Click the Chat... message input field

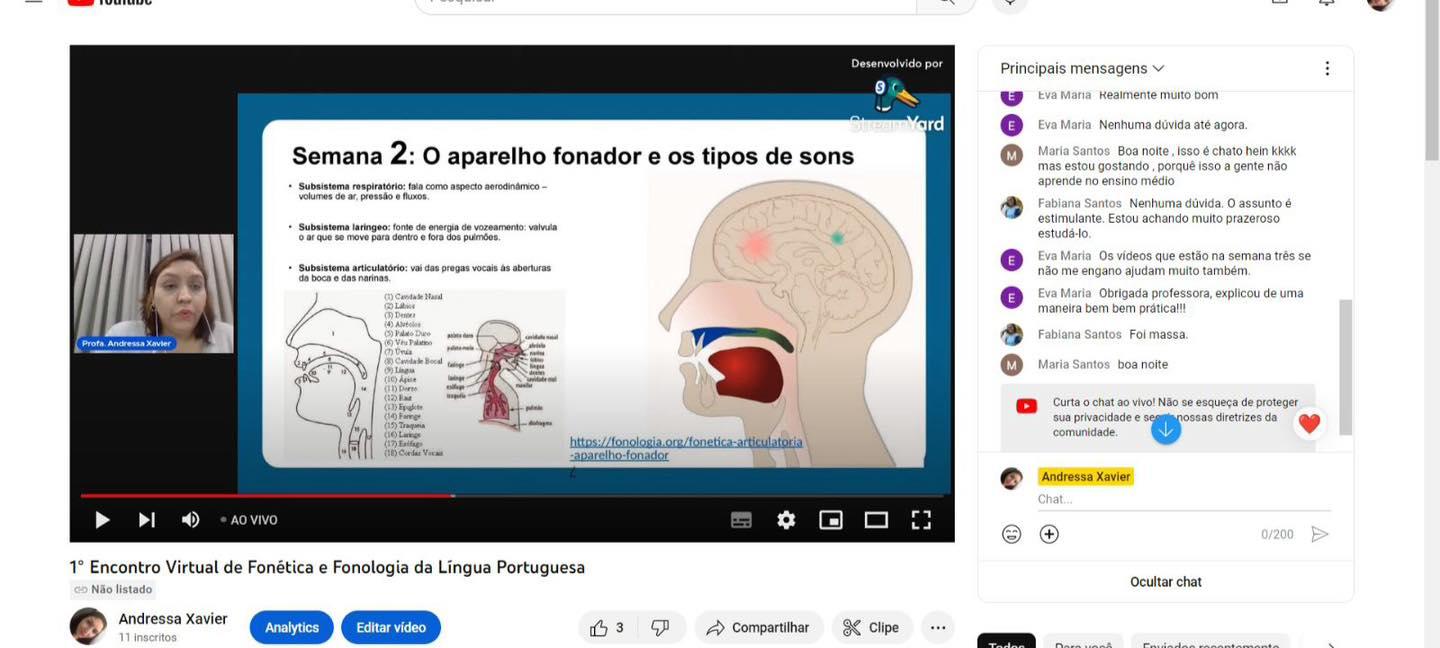pos(1185,499)
